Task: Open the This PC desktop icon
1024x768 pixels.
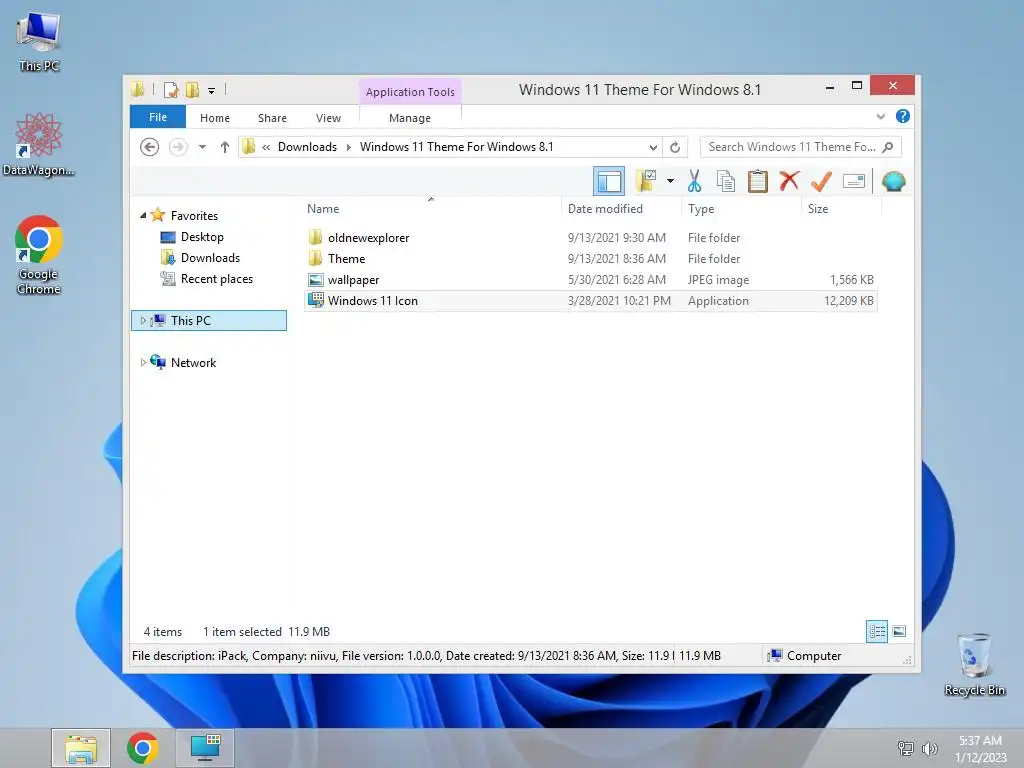Action: point(39,42)
